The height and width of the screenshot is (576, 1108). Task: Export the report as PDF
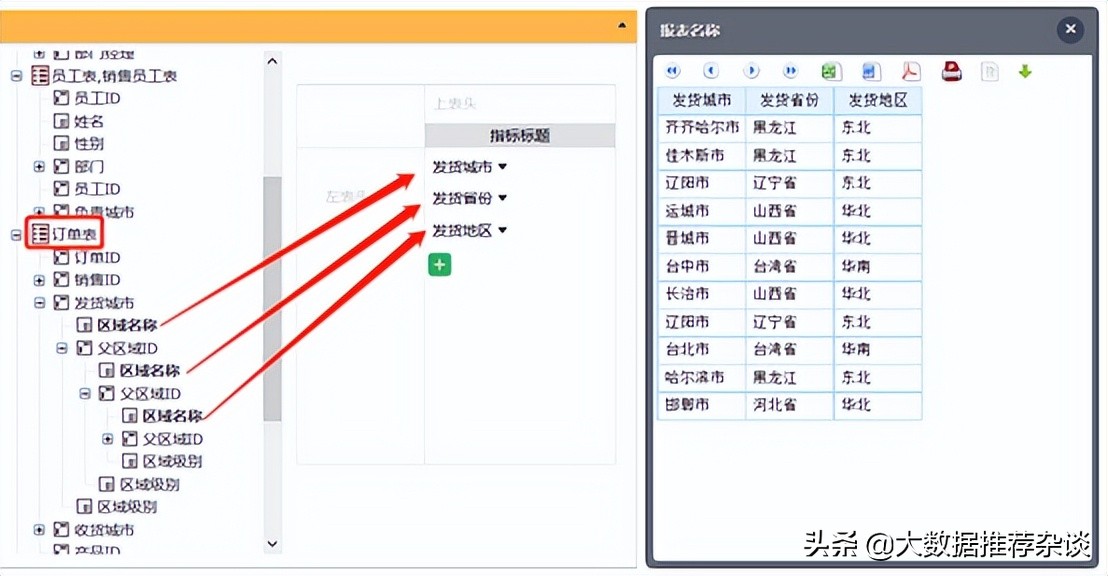coord(909,70)
